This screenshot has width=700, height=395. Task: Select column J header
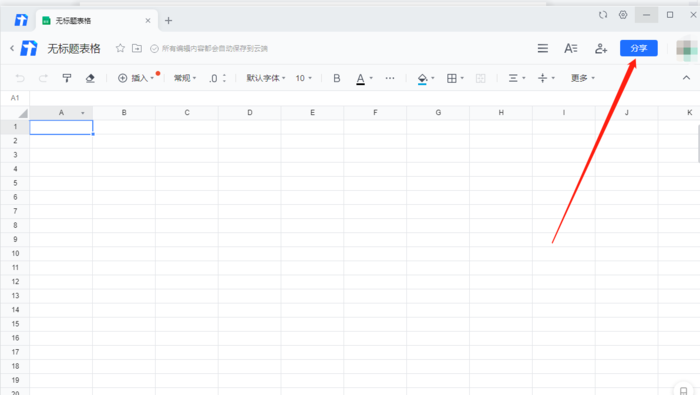[626, 113]
